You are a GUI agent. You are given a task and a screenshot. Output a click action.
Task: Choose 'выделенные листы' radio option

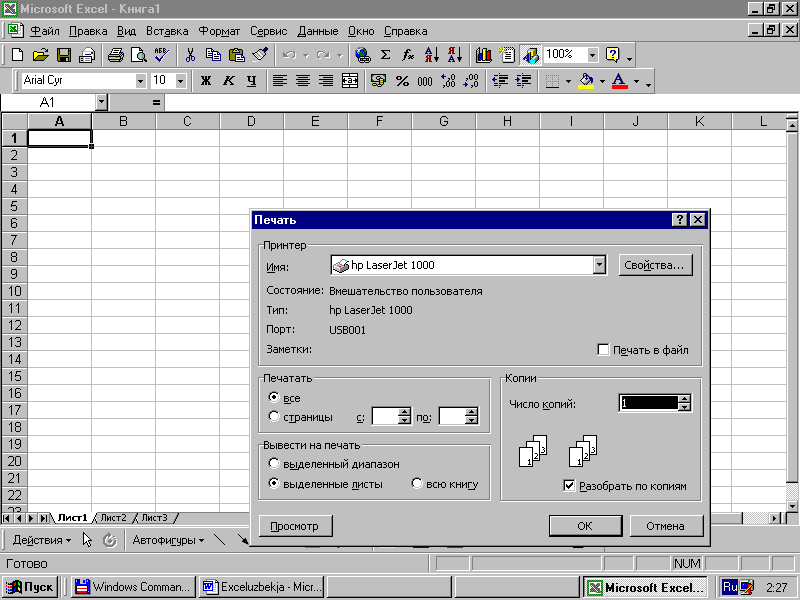click(274, 483)
